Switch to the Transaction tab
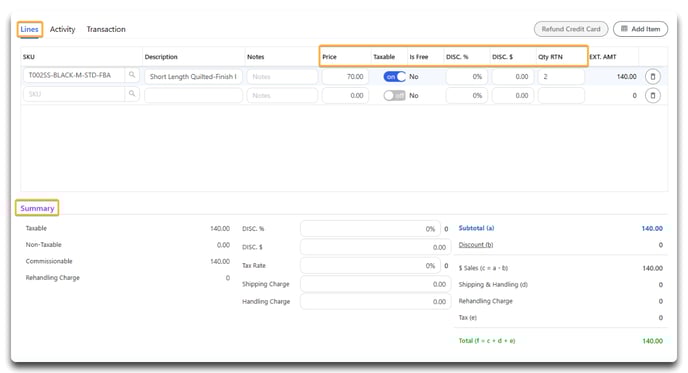This screenshot has height=373, width=688. point(106,29)
